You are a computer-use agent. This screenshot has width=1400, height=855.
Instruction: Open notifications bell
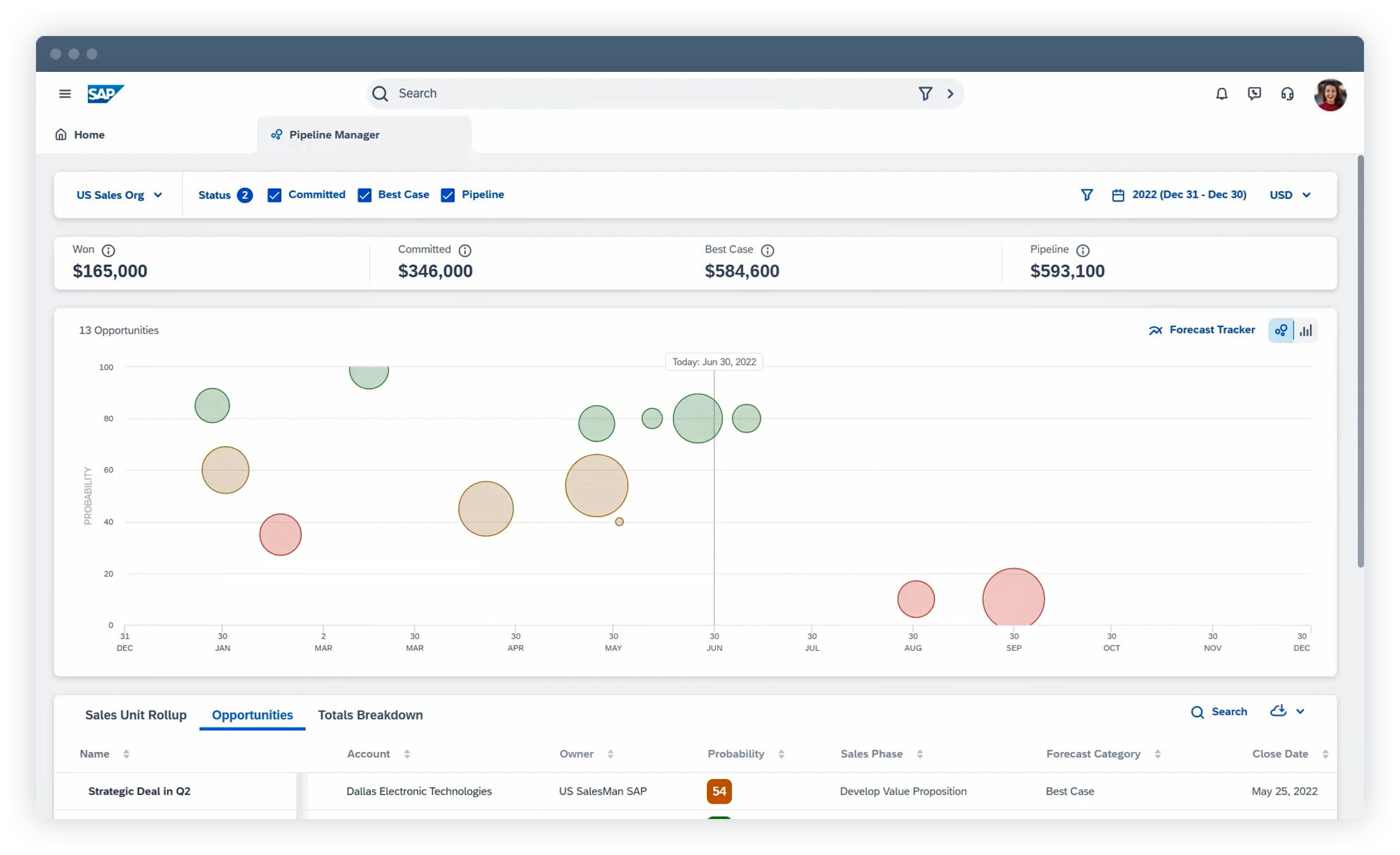(1222, 93)
